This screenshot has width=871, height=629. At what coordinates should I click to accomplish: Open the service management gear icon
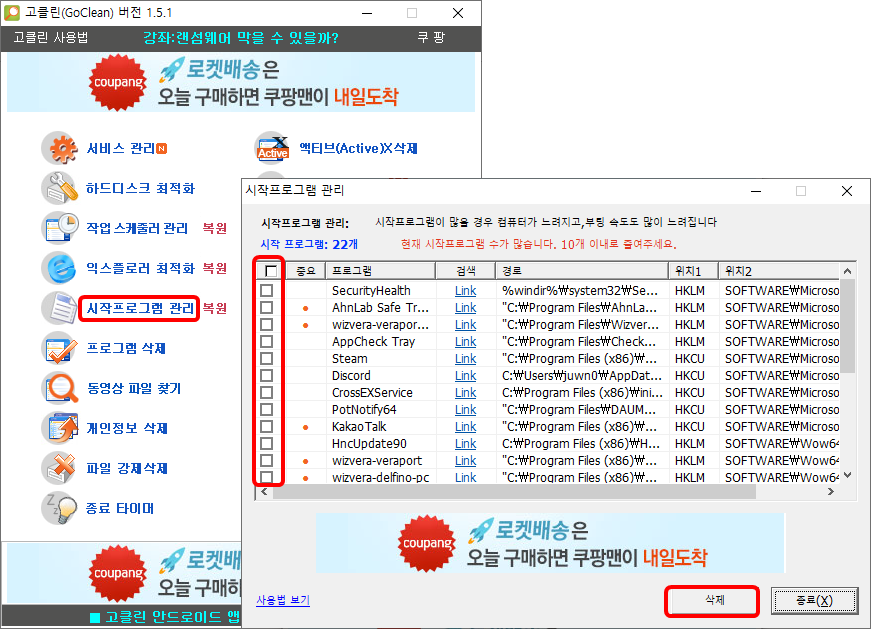[x=59, y=148]
